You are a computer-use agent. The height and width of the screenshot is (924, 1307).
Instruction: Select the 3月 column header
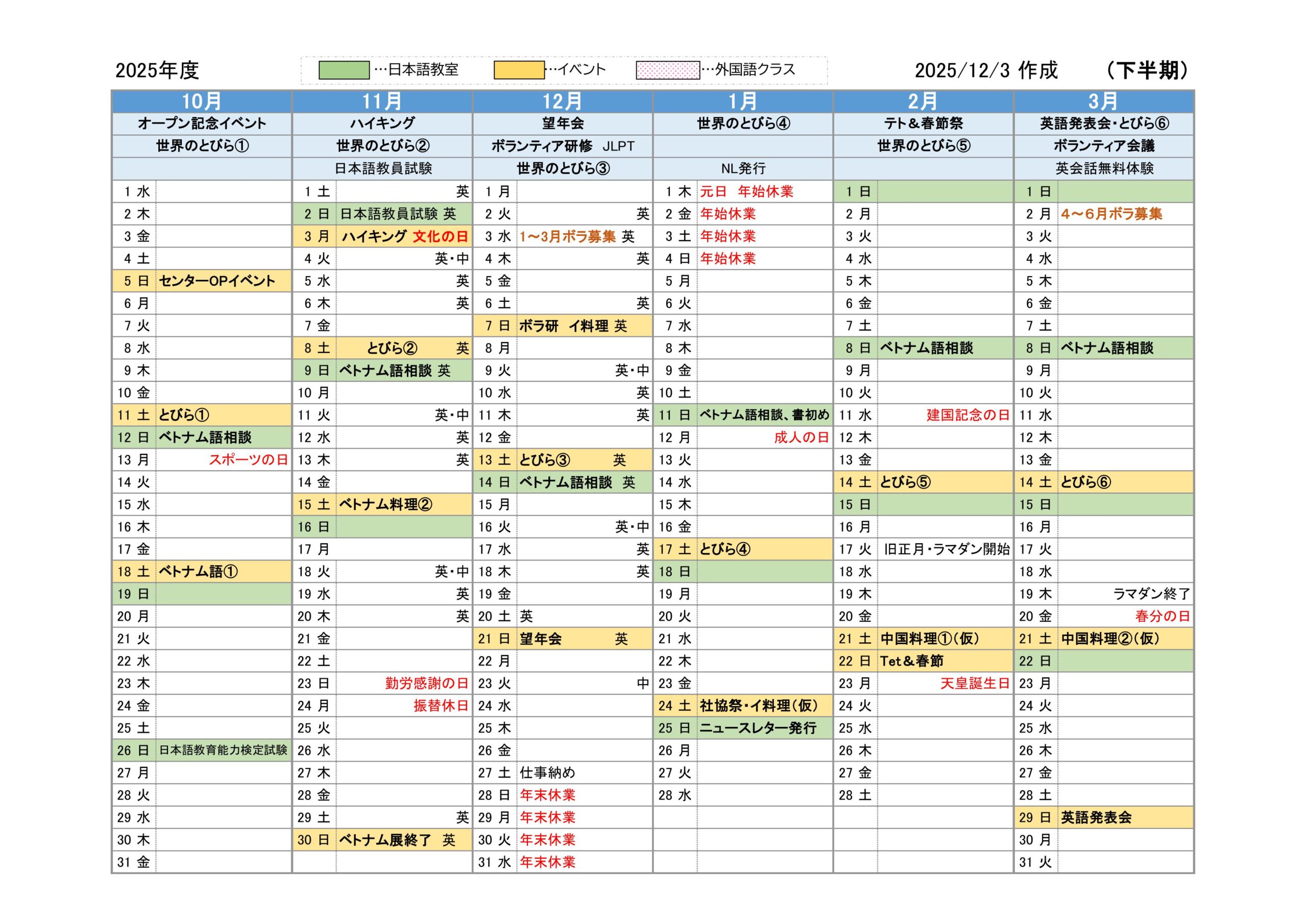point(1103,102)
